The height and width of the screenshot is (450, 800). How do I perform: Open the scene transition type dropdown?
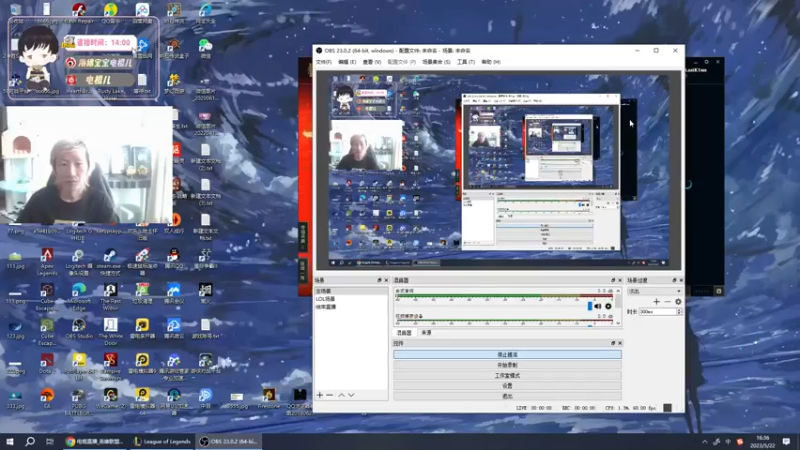point(654,291)
